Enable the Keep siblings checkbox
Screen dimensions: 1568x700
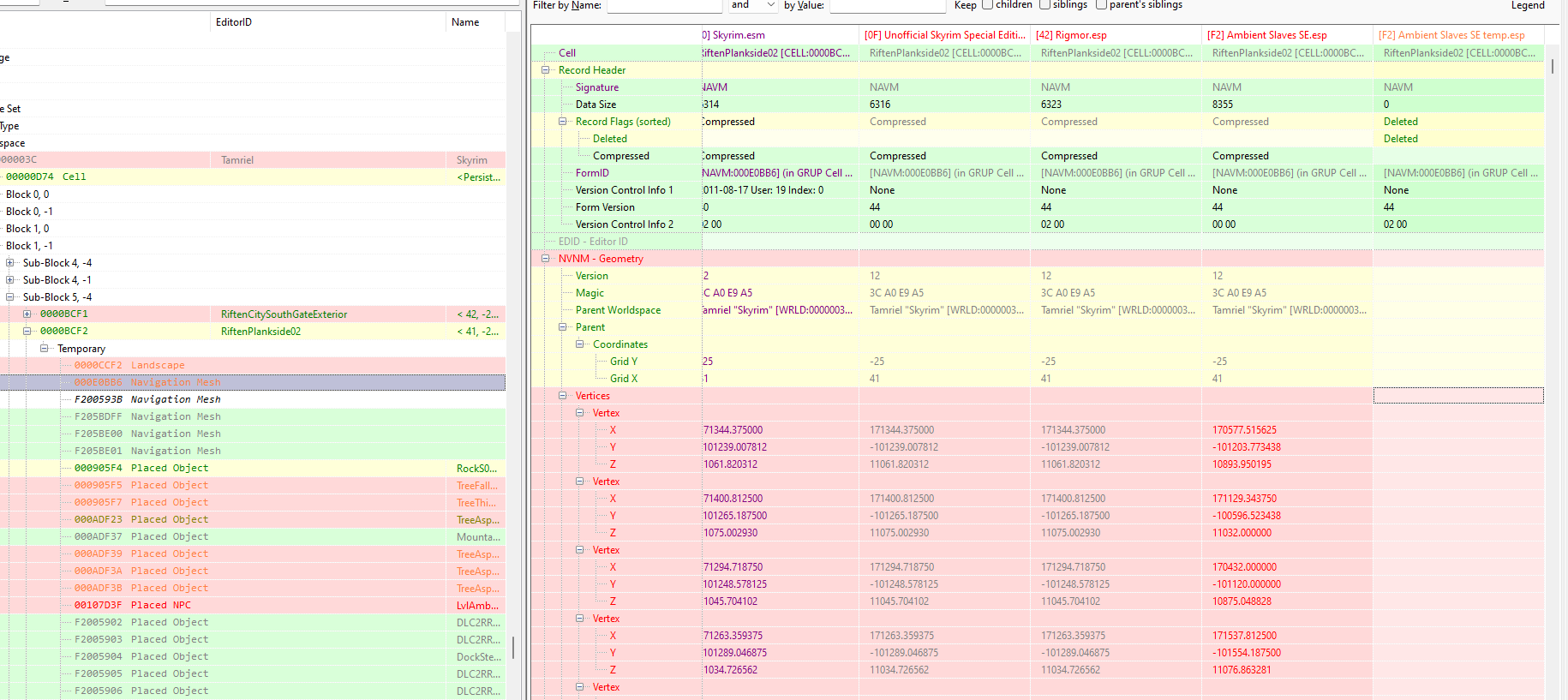click(x=1044, y=4)
